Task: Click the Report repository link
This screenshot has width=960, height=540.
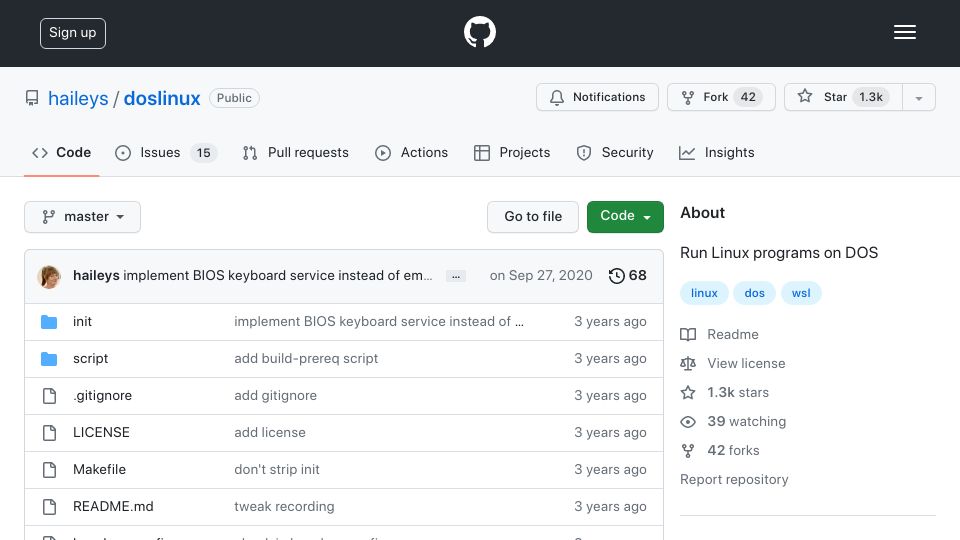Action: [x=734, y=479]
